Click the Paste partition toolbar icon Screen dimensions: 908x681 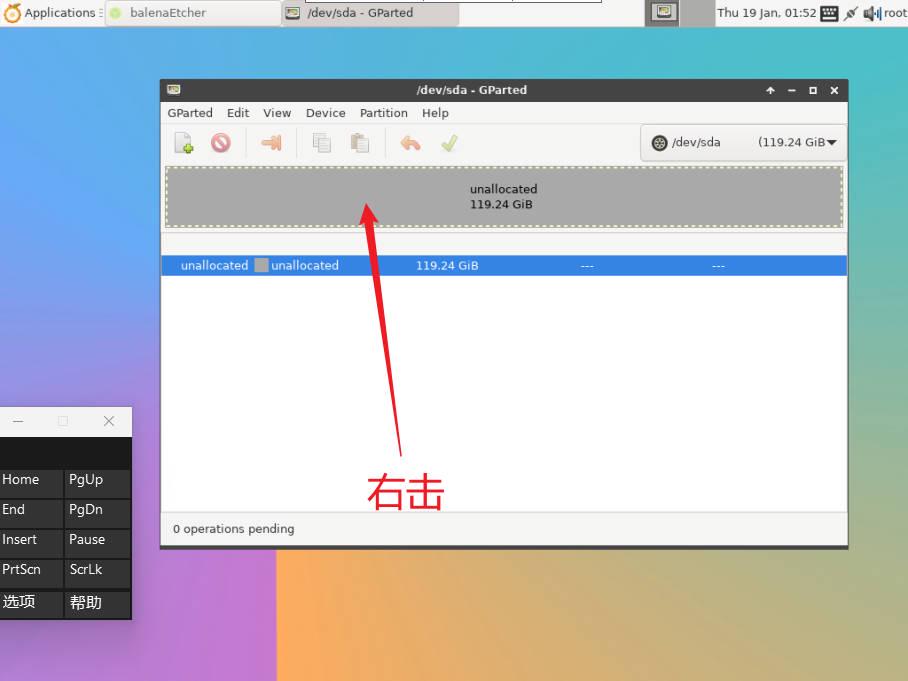pyautogui.click(x=360, y=142)
